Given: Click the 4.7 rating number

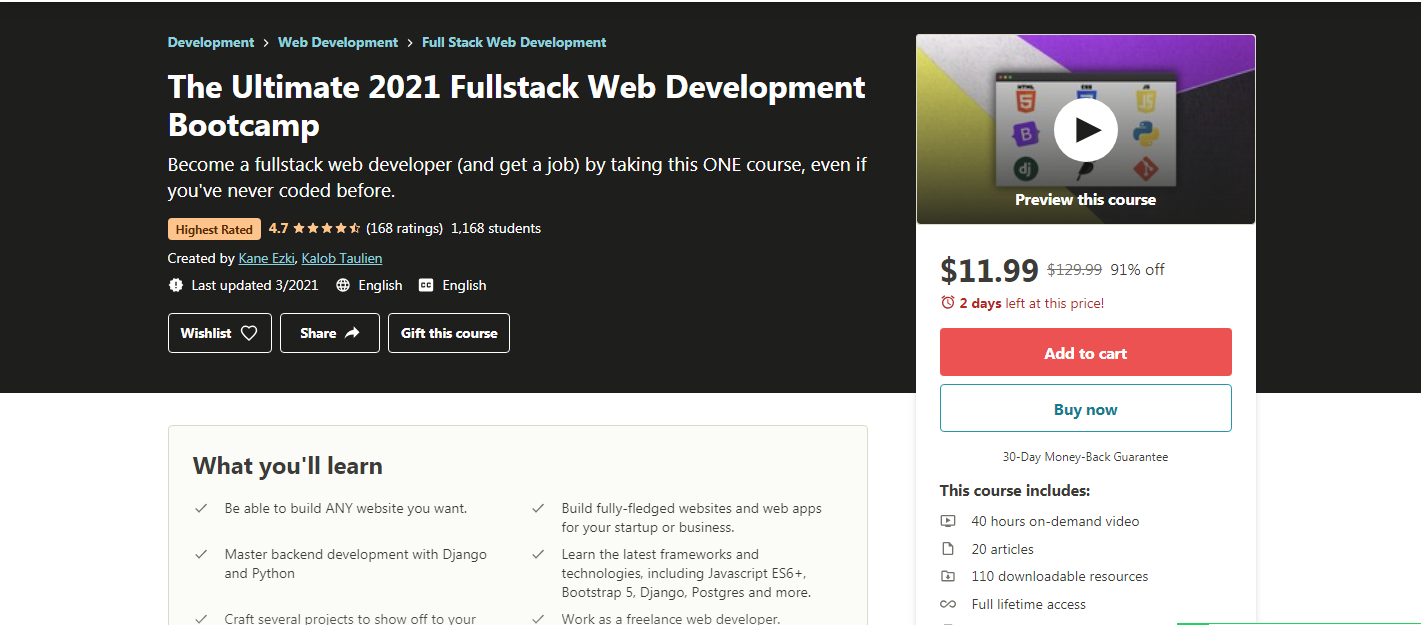Looking at the screenshot, I should click(278, 228).
